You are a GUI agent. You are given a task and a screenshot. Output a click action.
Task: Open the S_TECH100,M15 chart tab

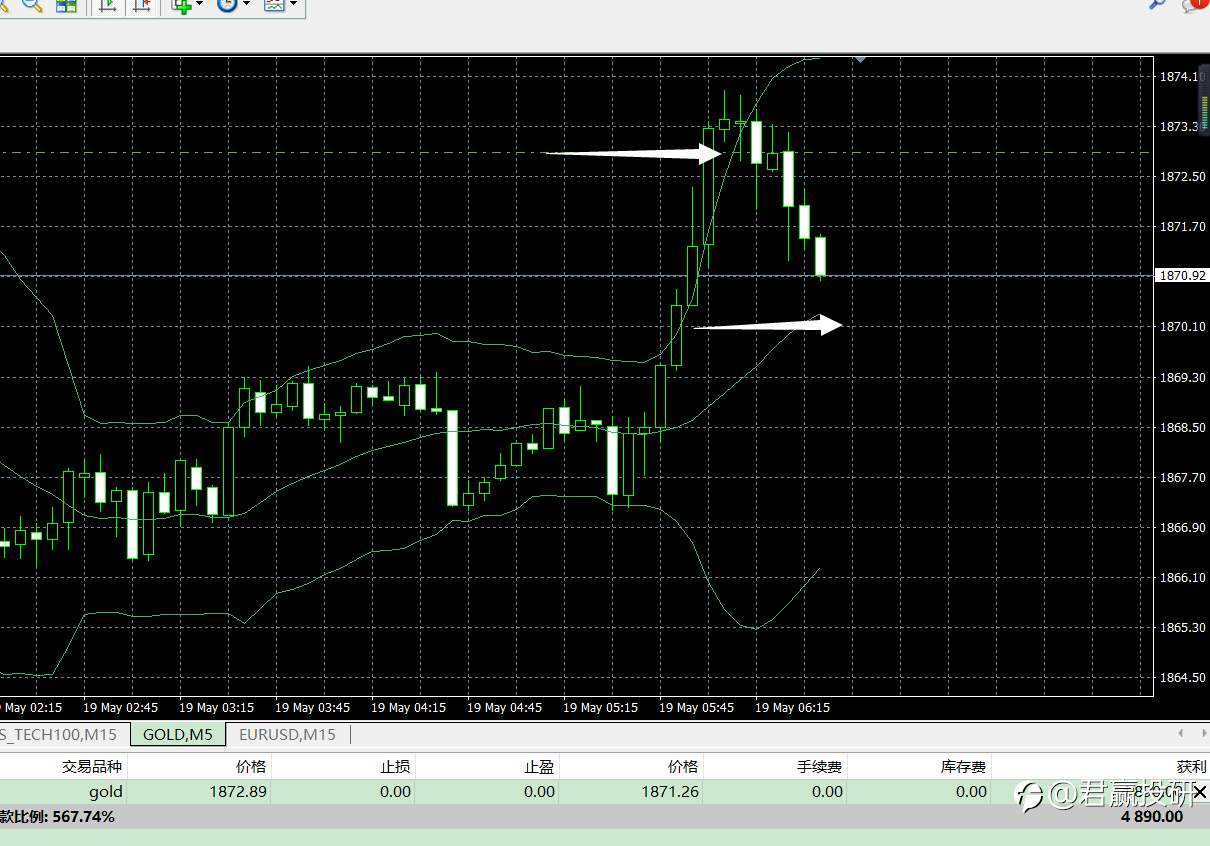coord(60,734)
